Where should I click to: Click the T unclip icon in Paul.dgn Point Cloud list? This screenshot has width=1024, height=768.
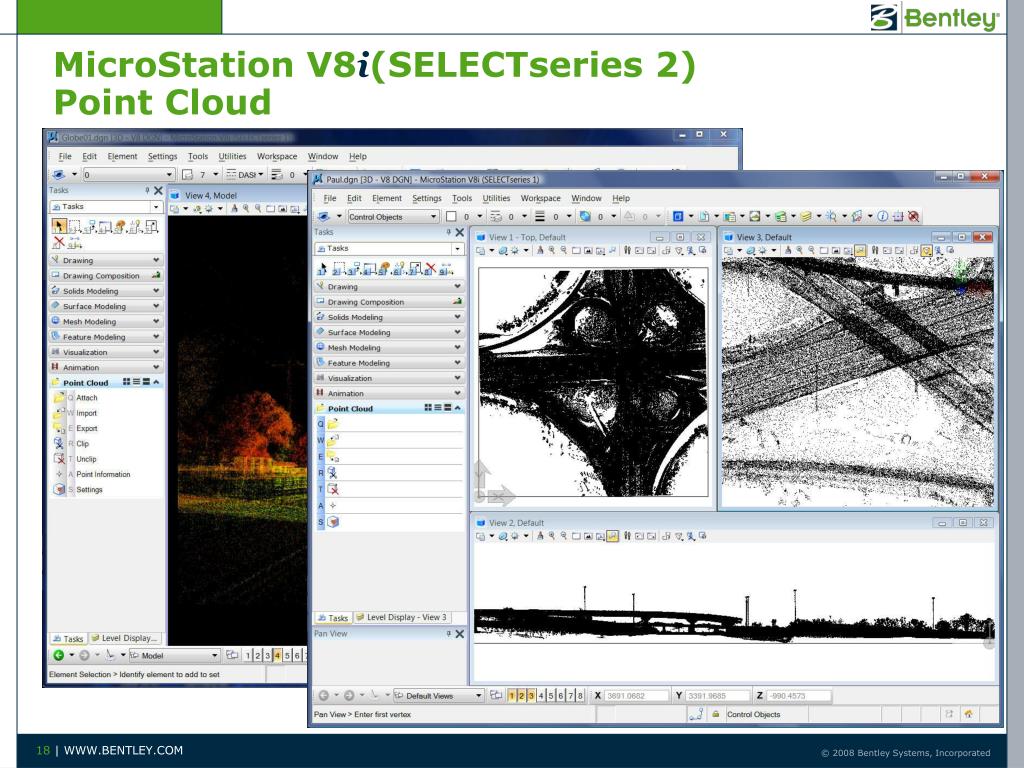point(333,489)
